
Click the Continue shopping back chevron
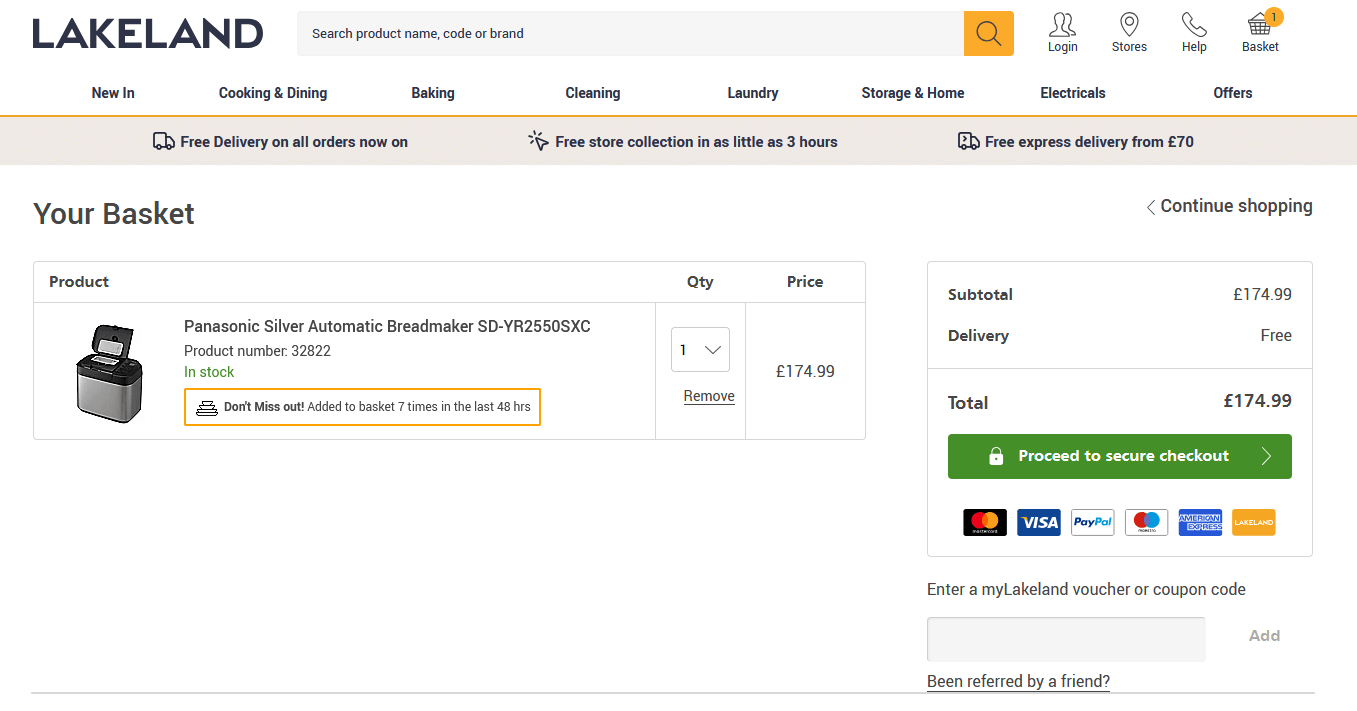click(1151, 207)
